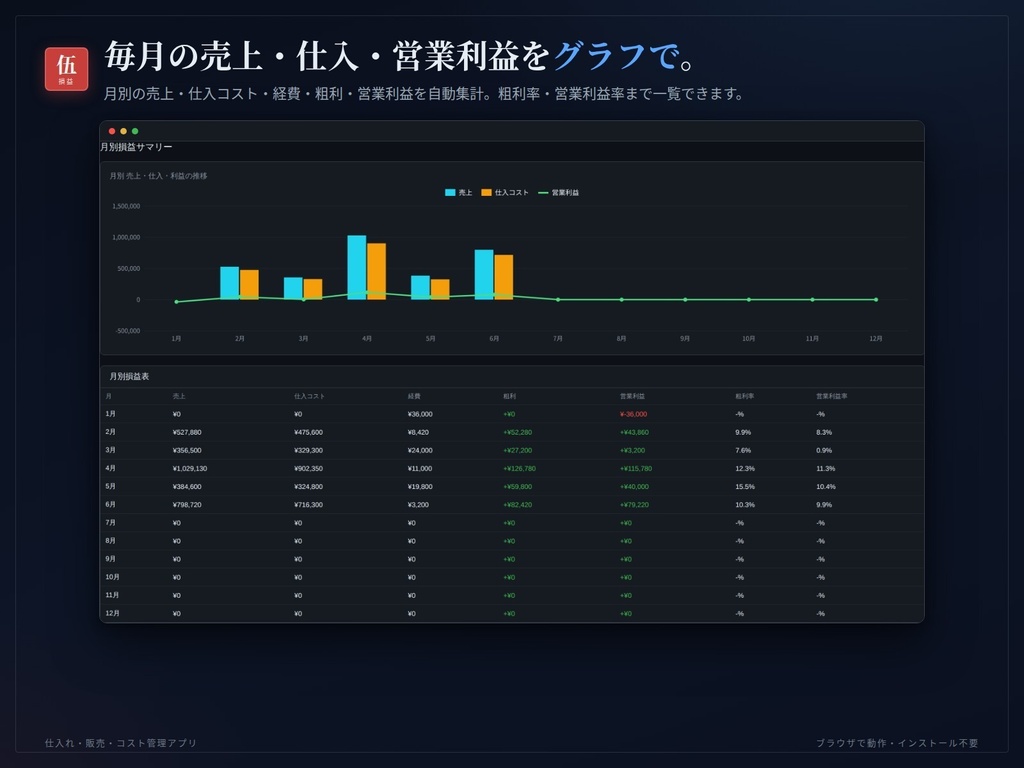Click the 月別 売上・仕入・利益の推移 chart title
Image resolution: width=1024 pixels, height=768 pixels.
pos(158,176)
